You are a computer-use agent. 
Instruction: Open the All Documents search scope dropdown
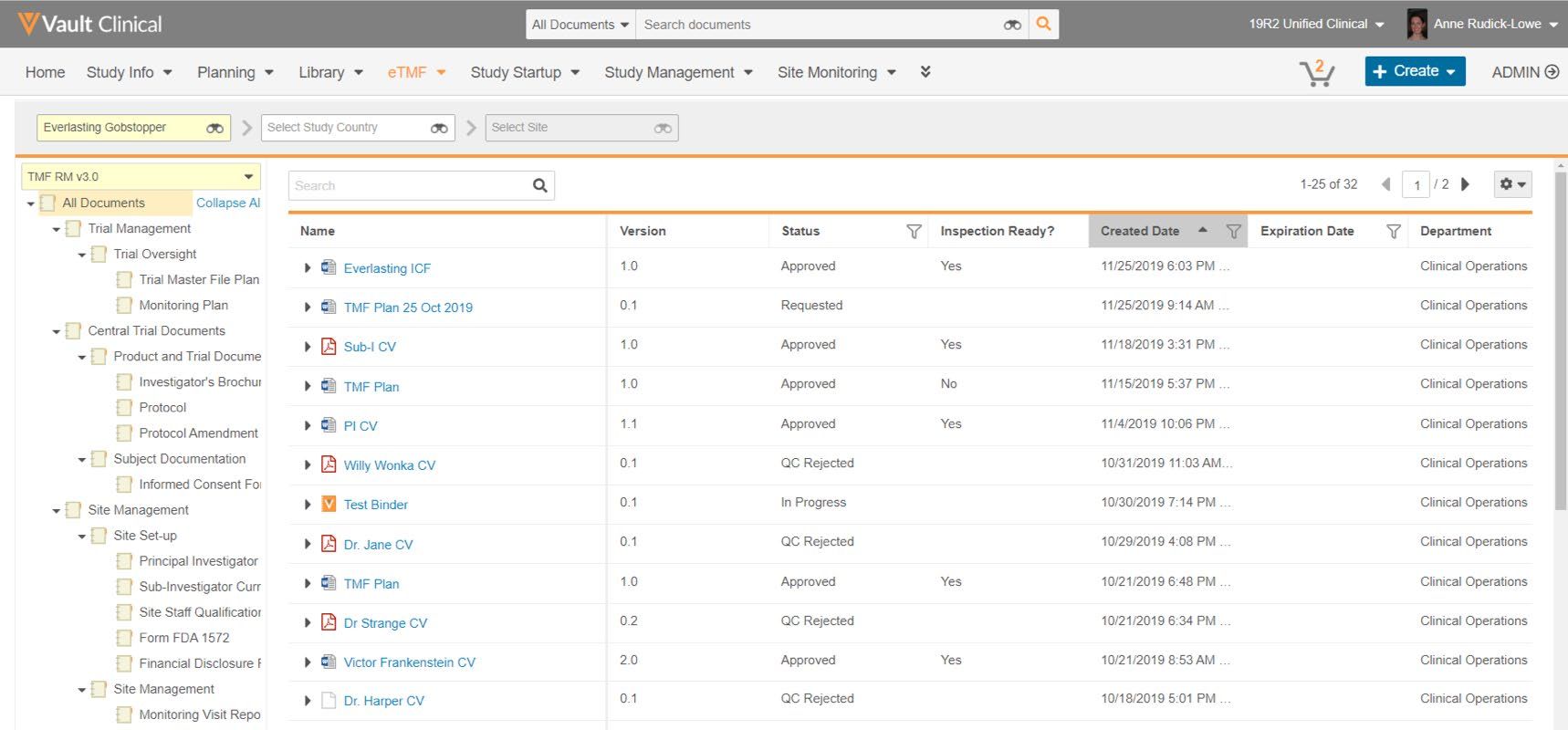click(580, 25)
